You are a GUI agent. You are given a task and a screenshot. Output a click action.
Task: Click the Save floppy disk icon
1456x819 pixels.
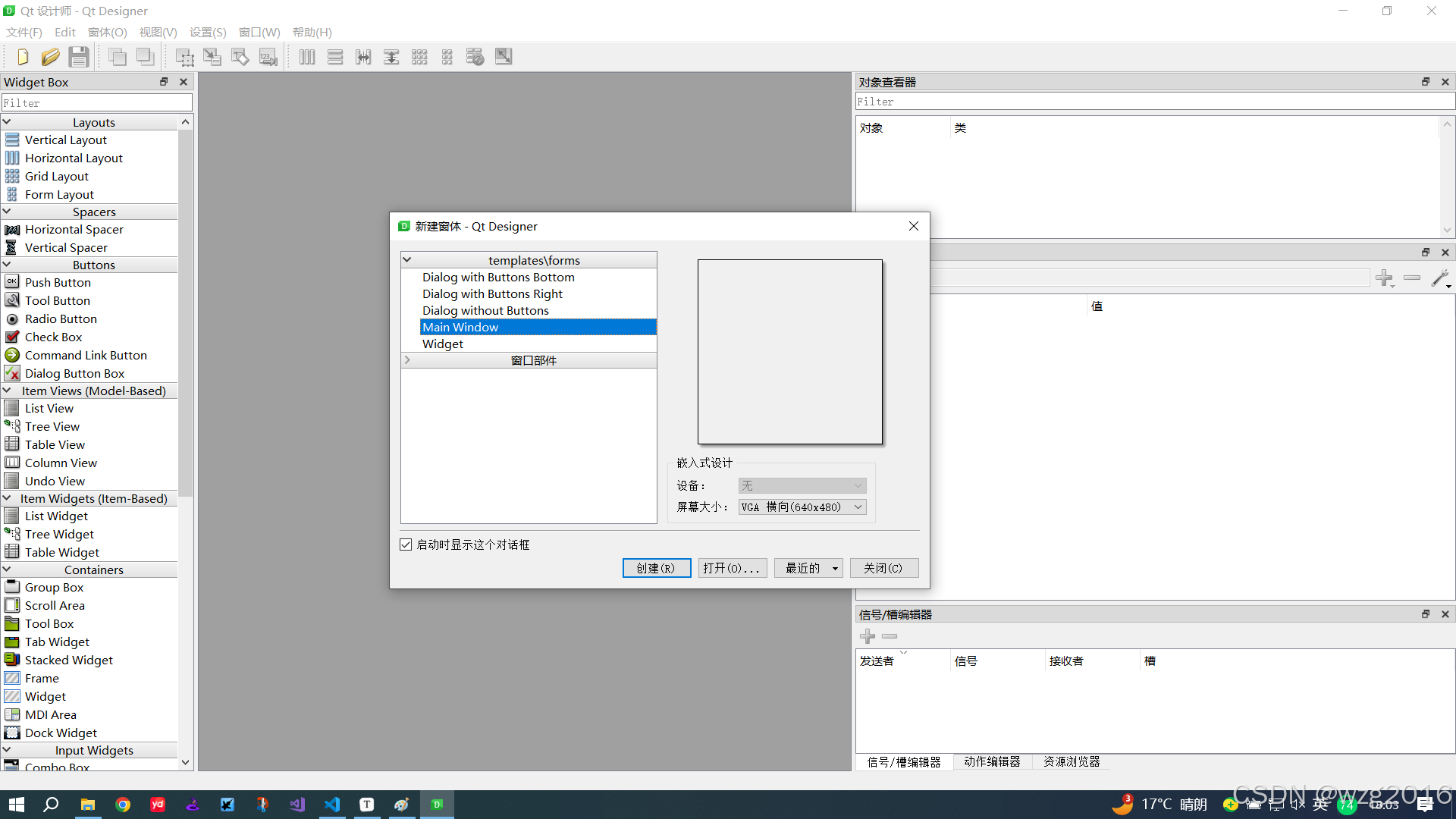(x=78, y=57)
